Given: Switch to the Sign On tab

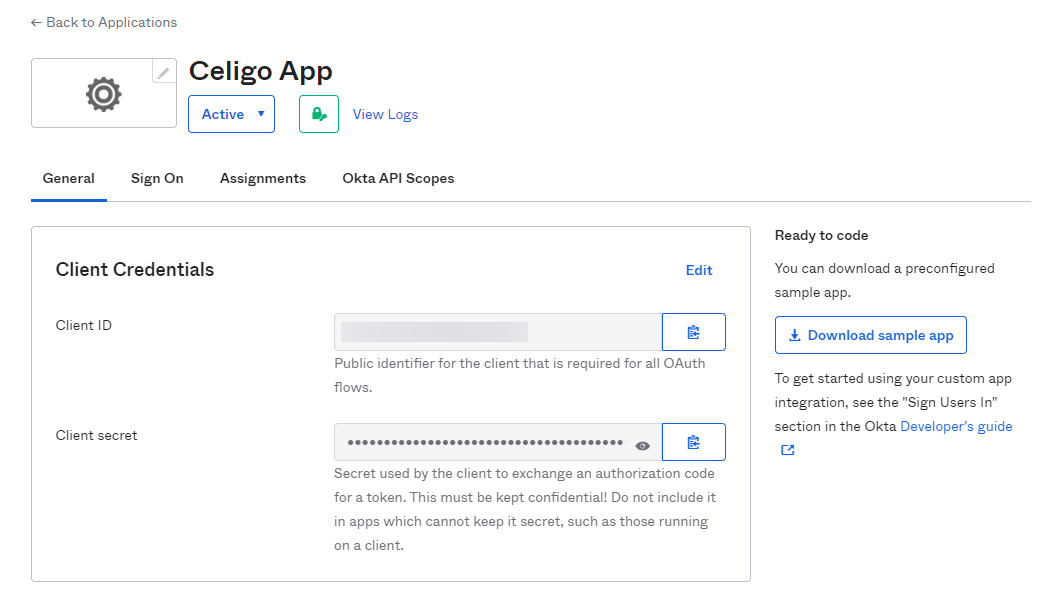Looking at the screenshot, I should pyautogui.click(x=157, y=179).
